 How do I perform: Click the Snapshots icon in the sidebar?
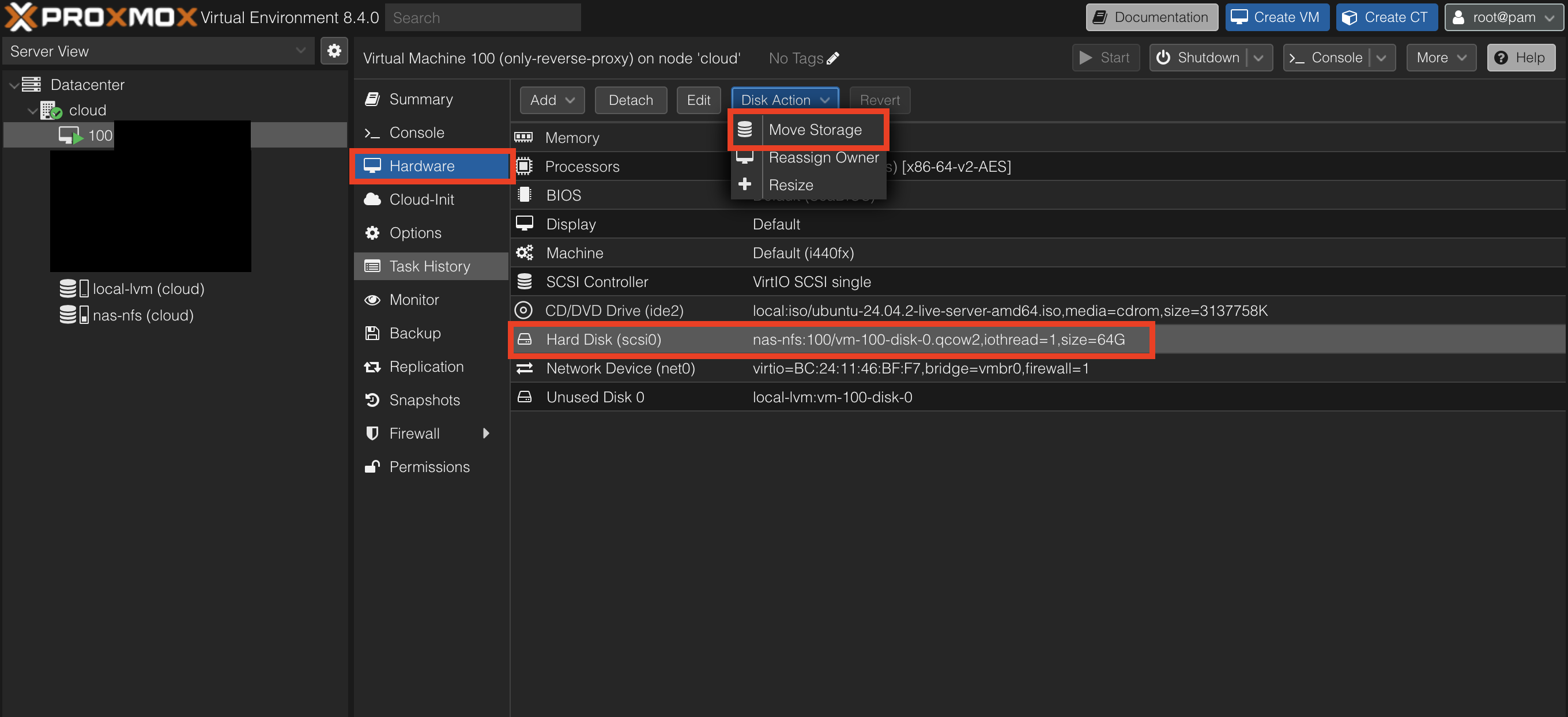pos(372,400)
